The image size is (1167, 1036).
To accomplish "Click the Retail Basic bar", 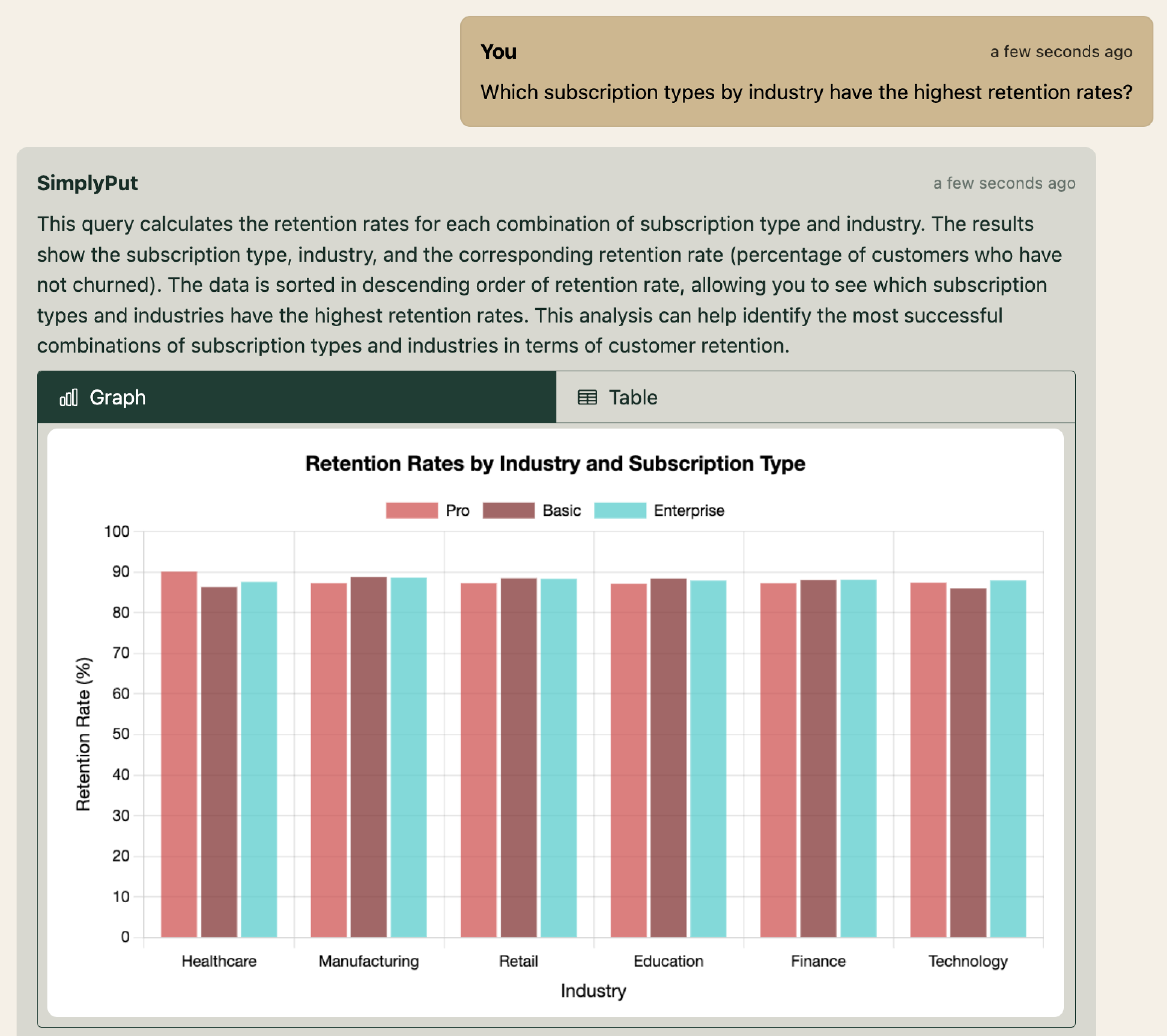I will (519, 758).
